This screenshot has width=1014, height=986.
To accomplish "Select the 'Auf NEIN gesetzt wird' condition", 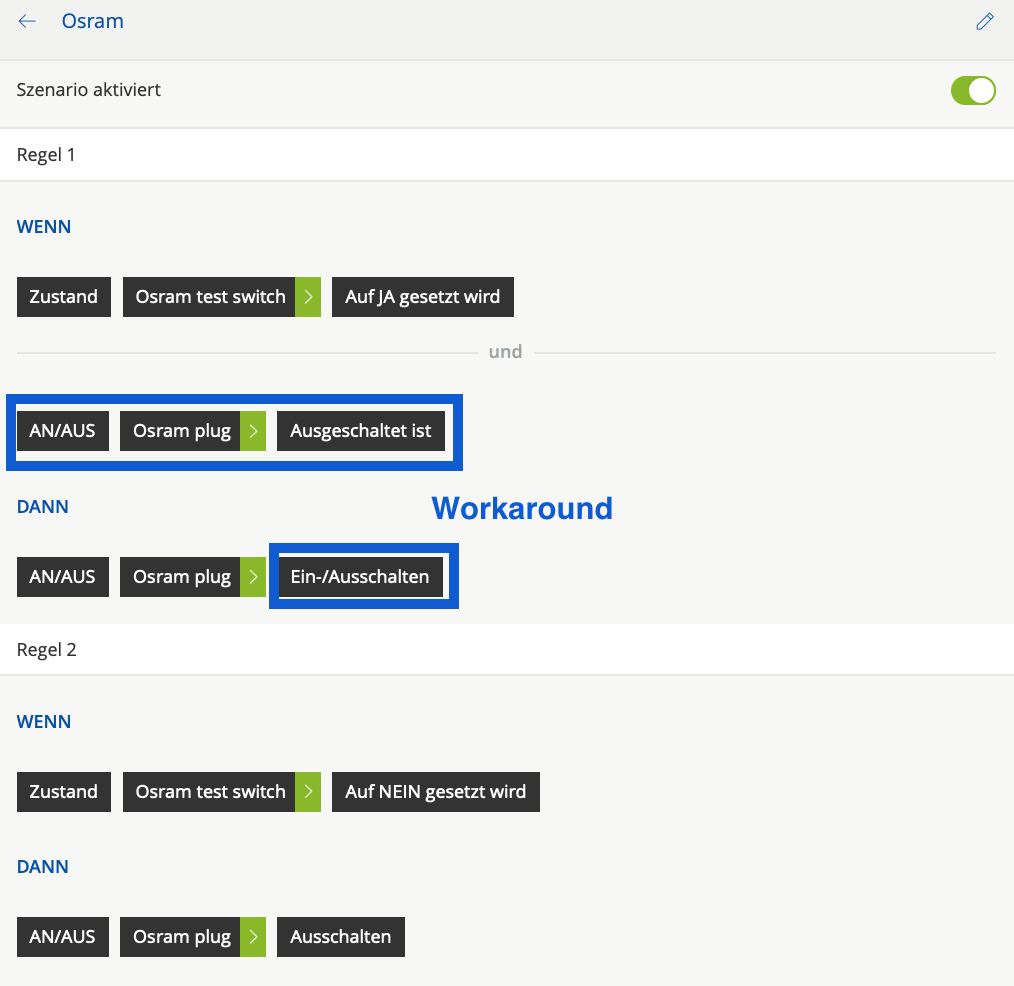I will 435,792.
